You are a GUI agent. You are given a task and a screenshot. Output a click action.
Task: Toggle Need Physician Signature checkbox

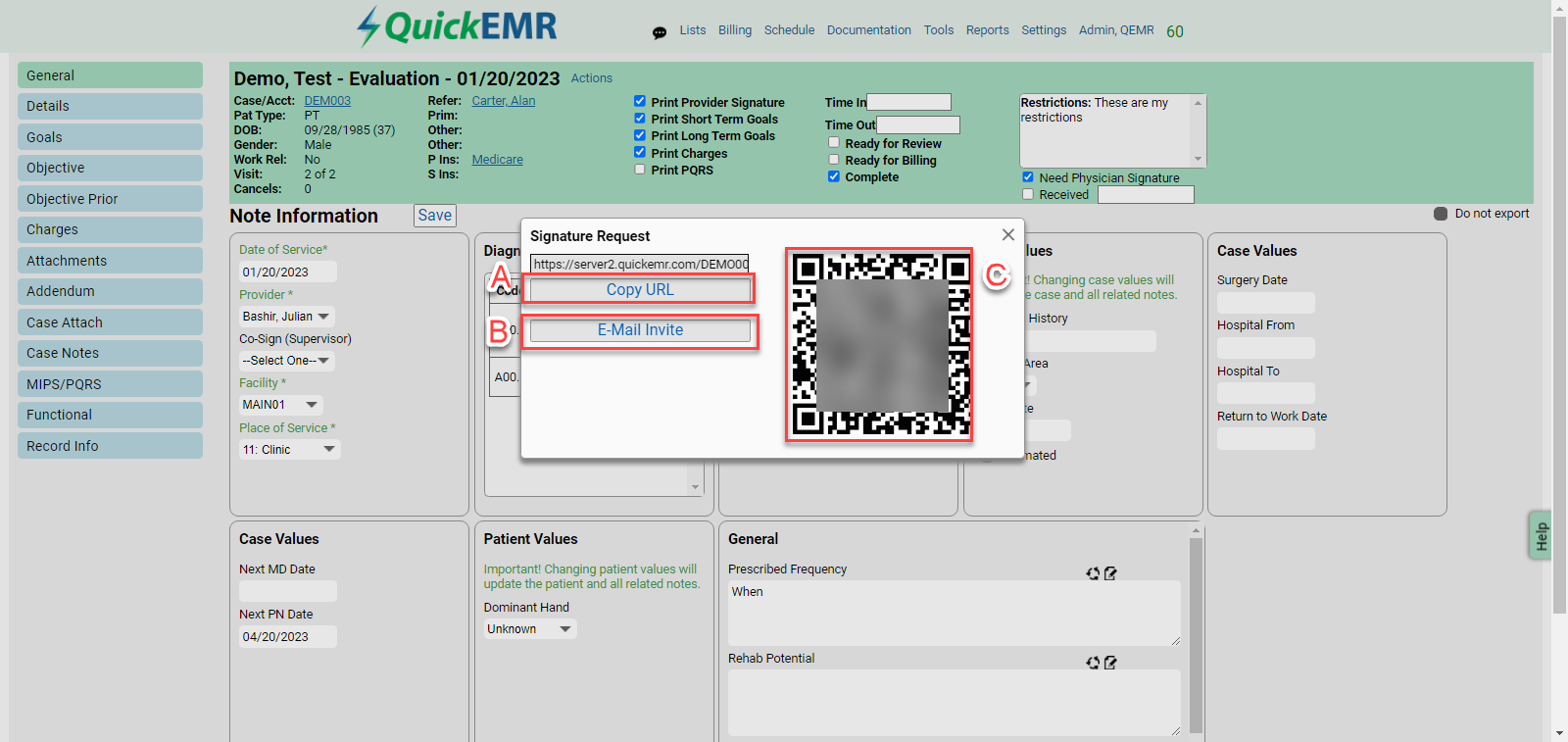coord(1028,177)
